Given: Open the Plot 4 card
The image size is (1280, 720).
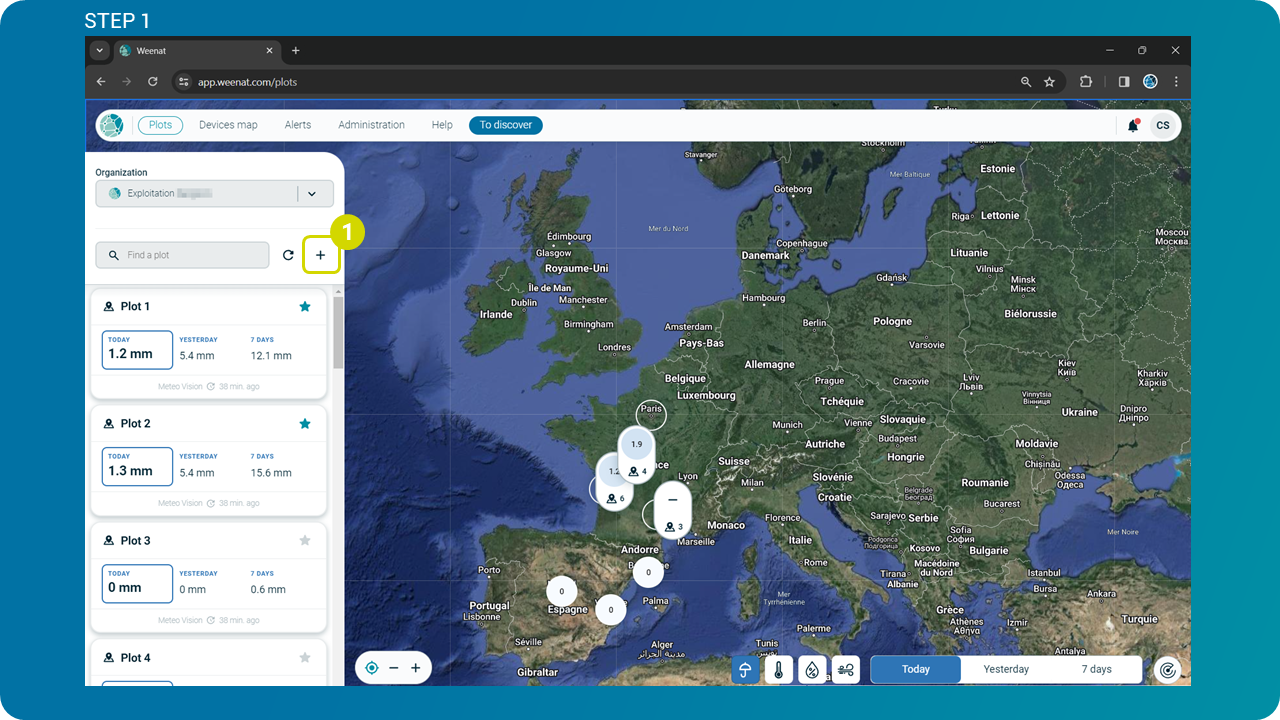Looking at the screenshot, I should click(209, 663).
